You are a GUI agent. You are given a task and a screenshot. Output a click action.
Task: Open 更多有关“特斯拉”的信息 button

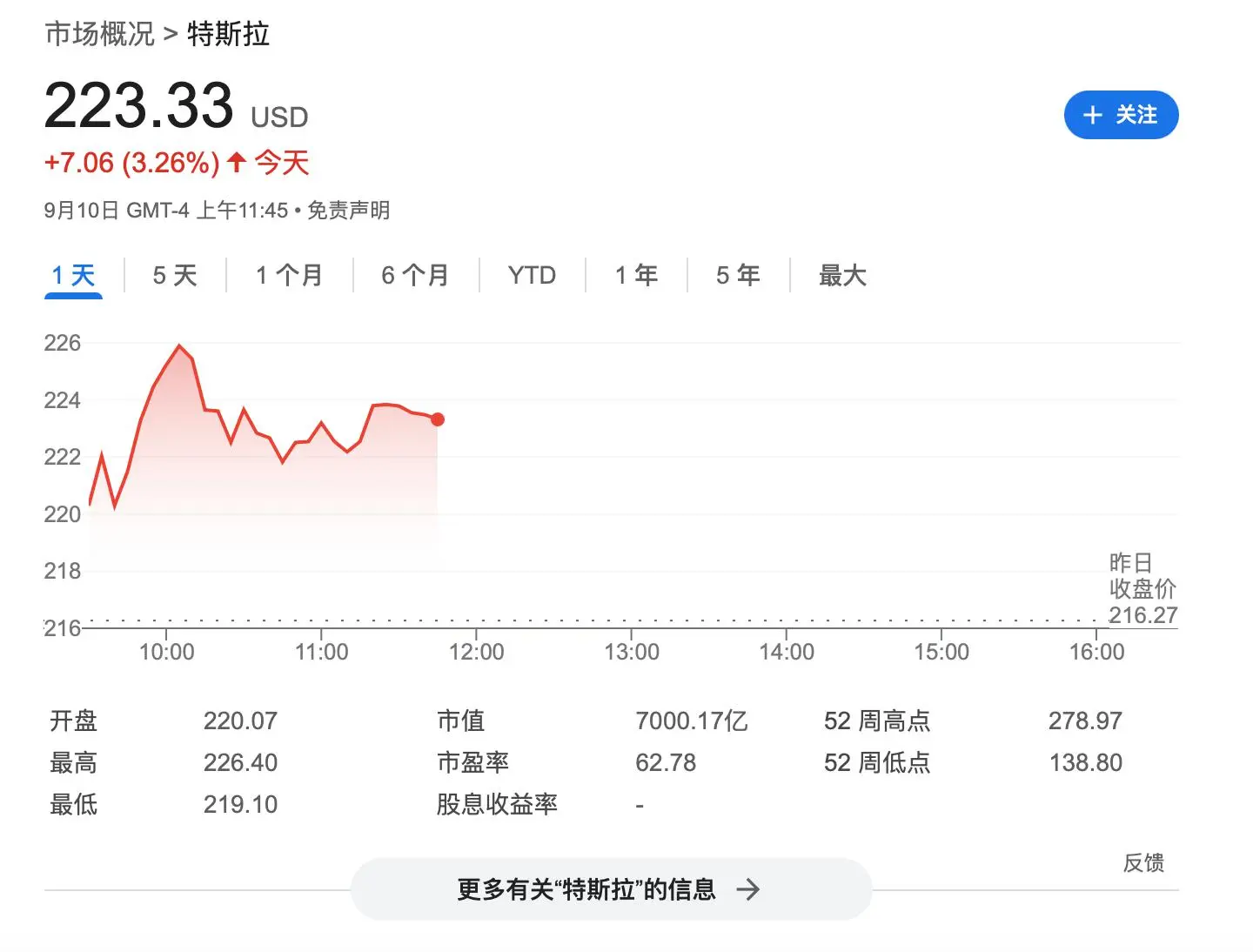(611, 889)
